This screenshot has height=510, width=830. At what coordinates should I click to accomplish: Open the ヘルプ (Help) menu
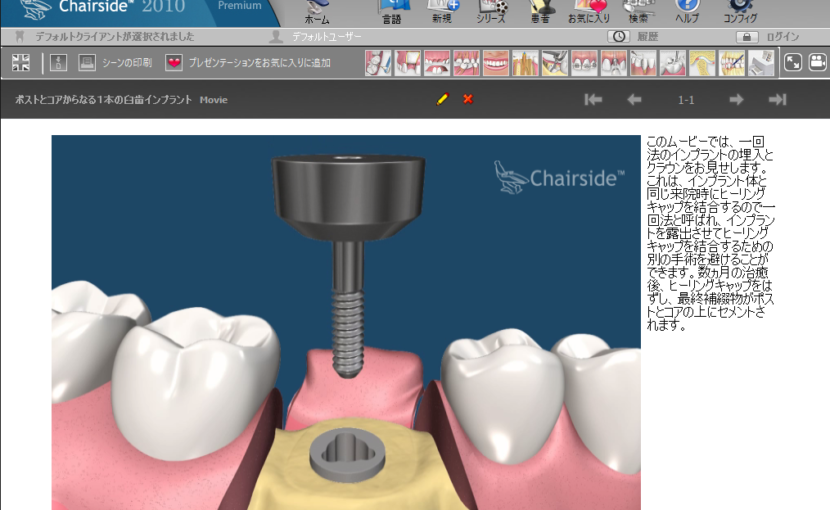[687, 12]
